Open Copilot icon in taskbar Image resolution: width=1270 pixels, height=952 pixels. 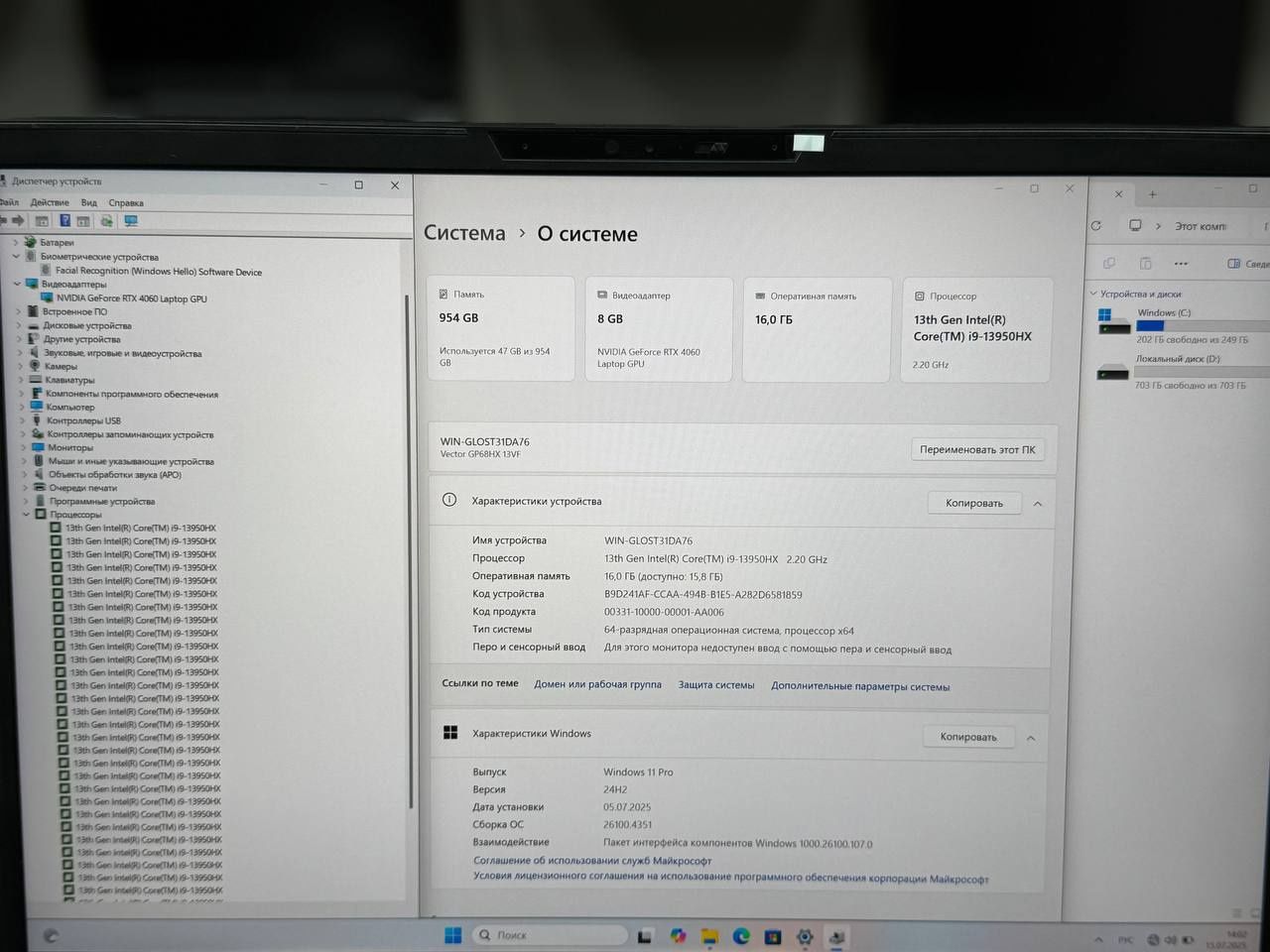click(x=678, y=935)
